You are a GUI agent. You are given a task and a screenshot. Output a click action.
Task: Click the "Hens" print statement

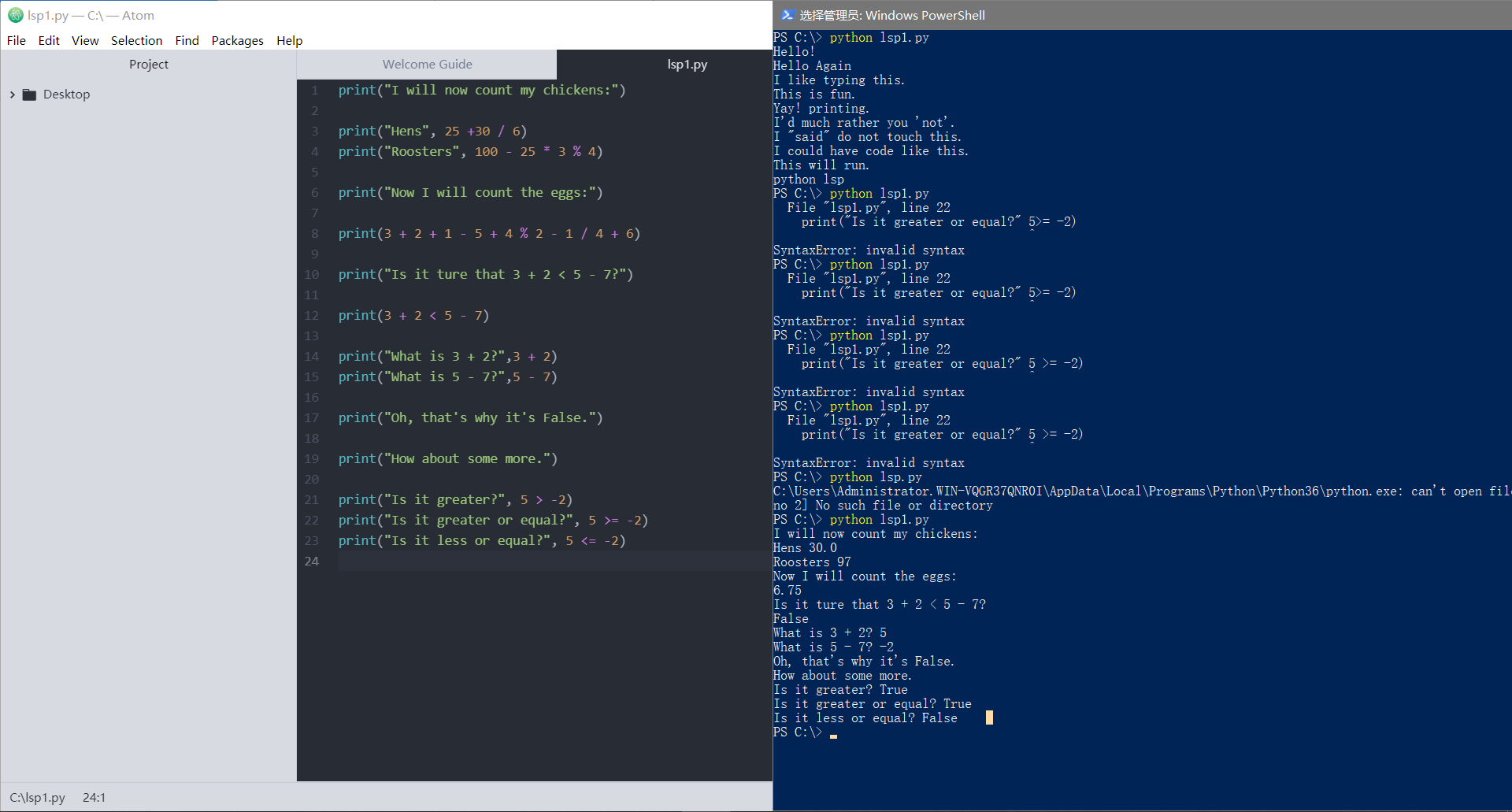point(432,132)
